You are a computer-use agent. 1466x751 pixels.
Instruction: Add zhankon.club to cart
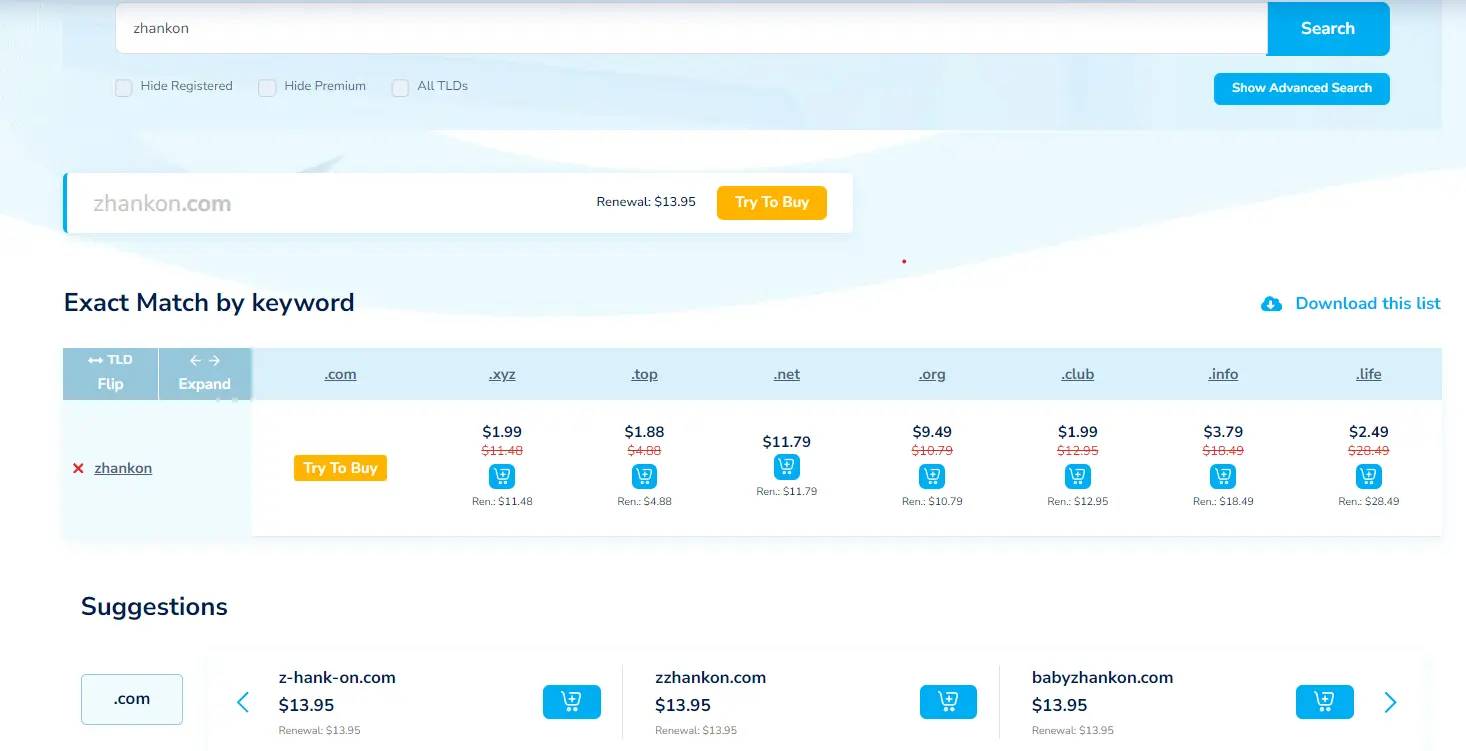pyautogui.click(x=1077, y=477)
